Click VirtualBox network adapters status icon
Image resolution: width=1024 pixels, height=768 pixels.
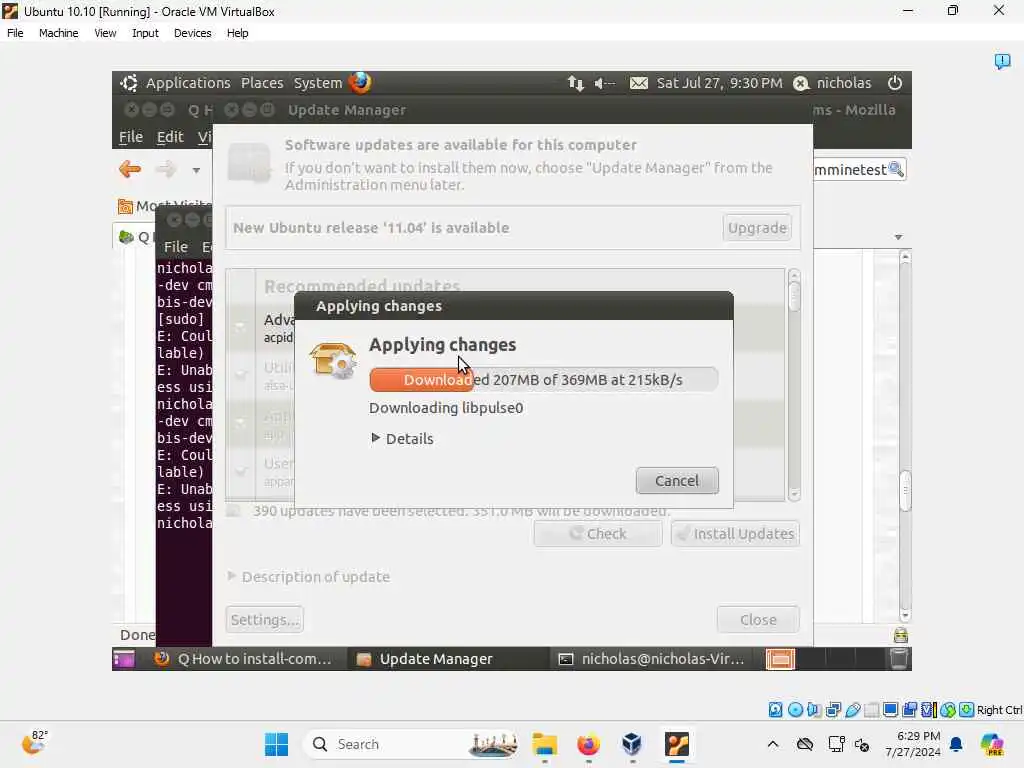coord(833,710)
